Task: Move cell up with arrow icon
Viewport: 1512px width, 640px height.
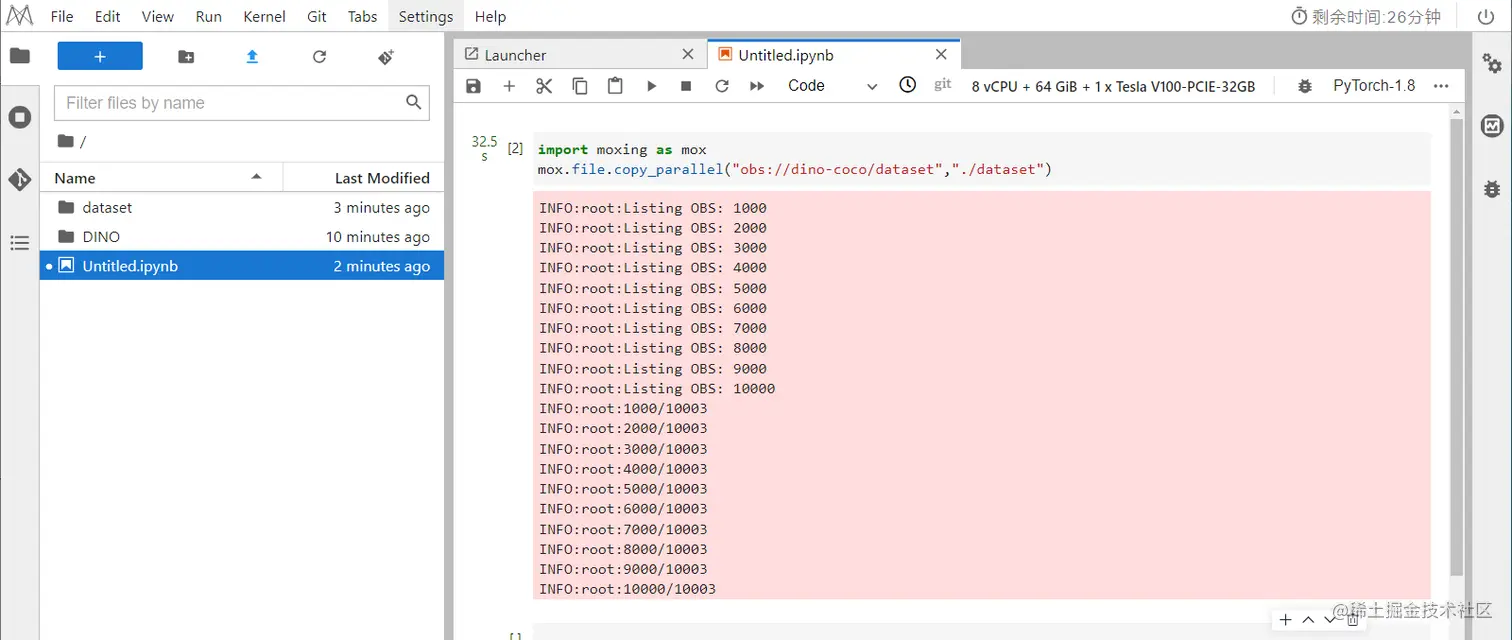Action: [1308, 620]
